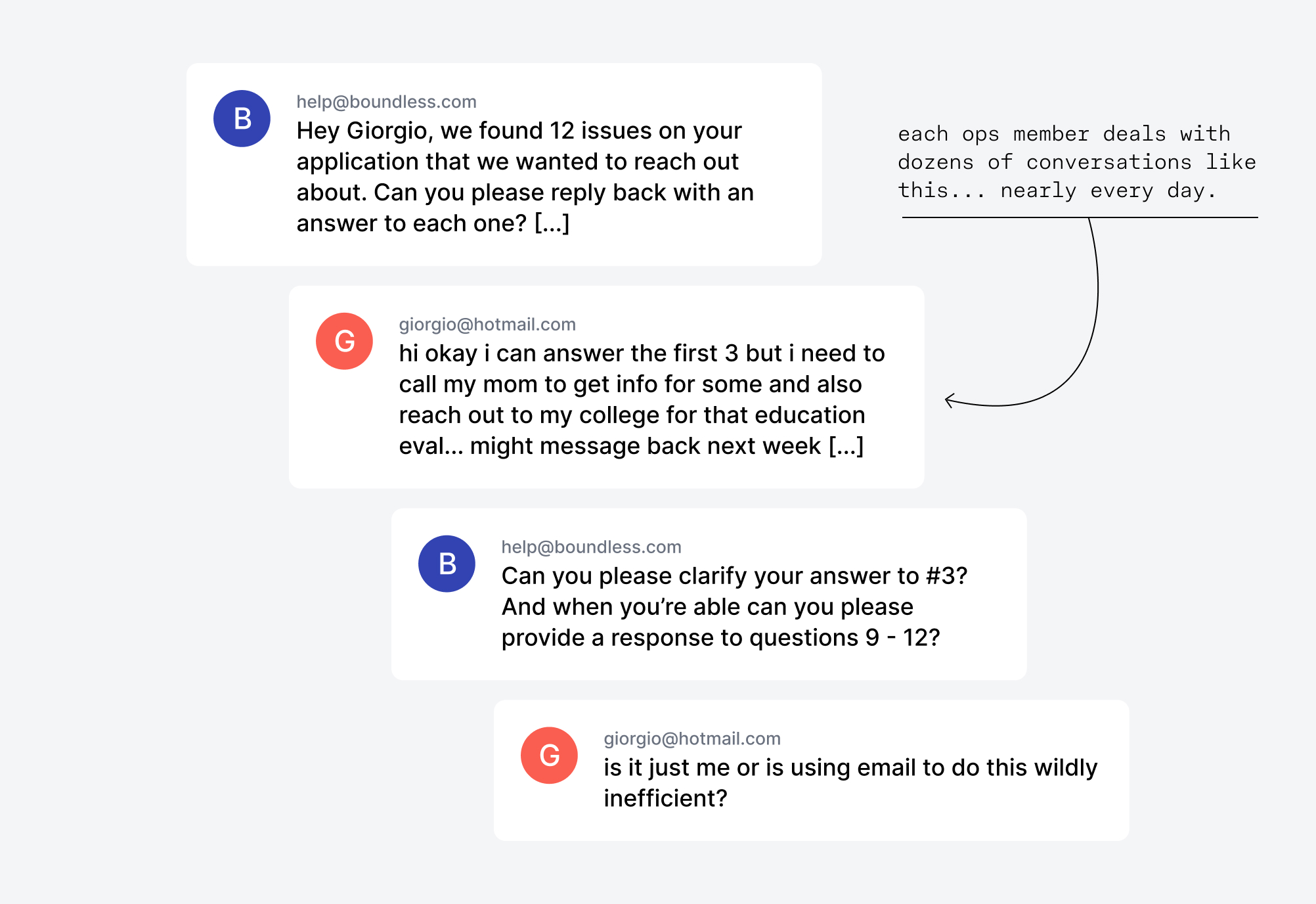Click the red G avatar in last message

click(x=549, y=755)
